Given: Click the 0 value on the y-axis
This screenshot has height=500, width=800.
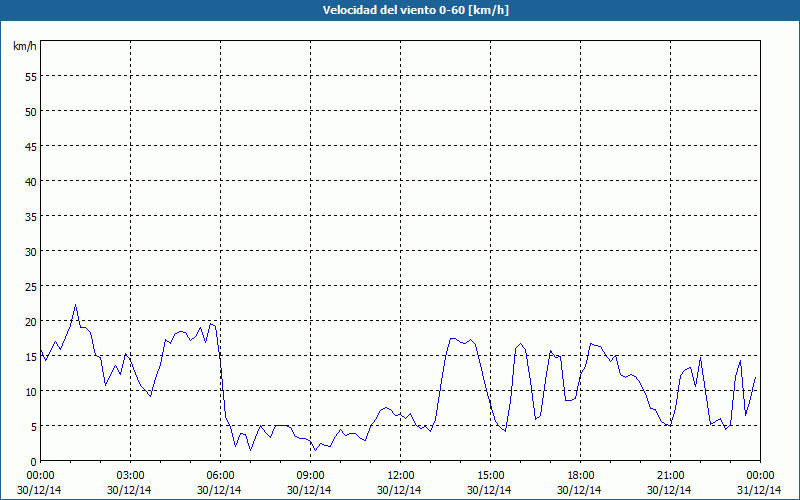Looking at the screenshot, I should [33, 462].
